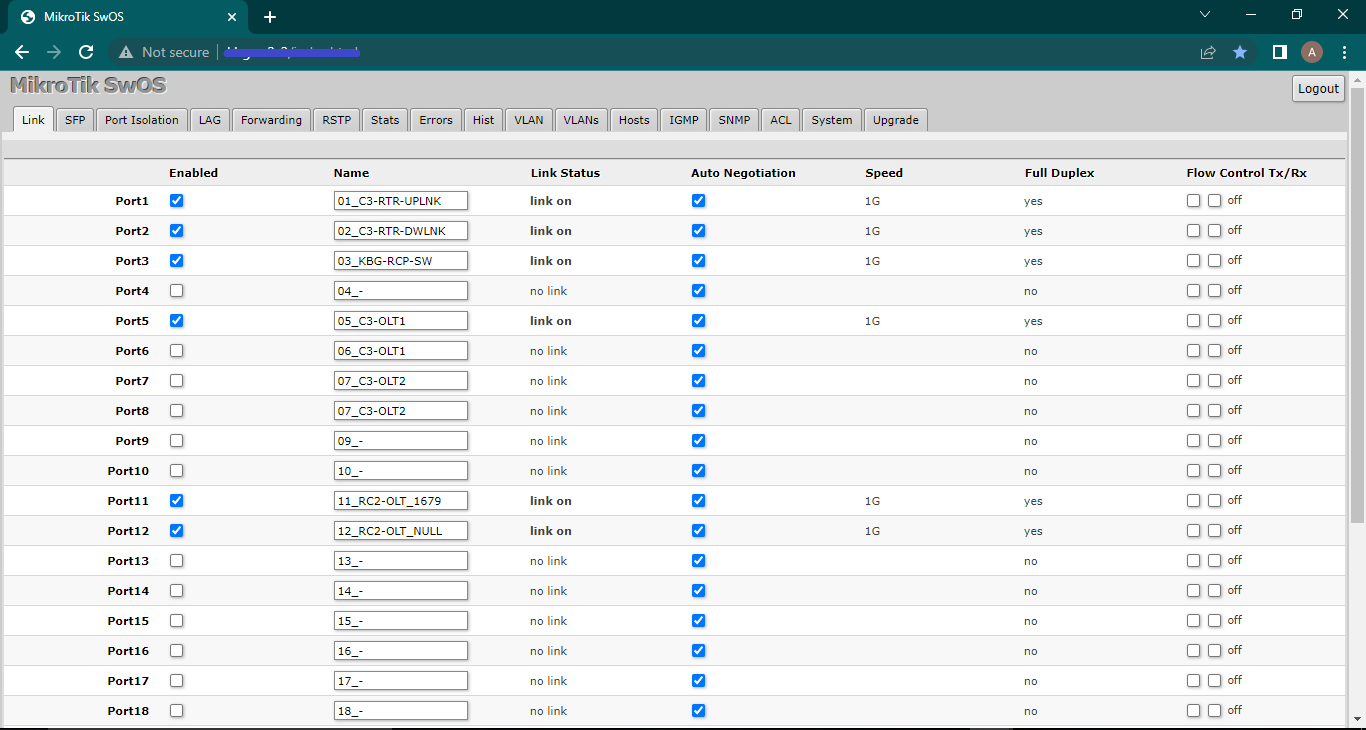Go to the SFP tab
Image resolution: width=1366 pixels, height=730 pixels.
[75, 120]
